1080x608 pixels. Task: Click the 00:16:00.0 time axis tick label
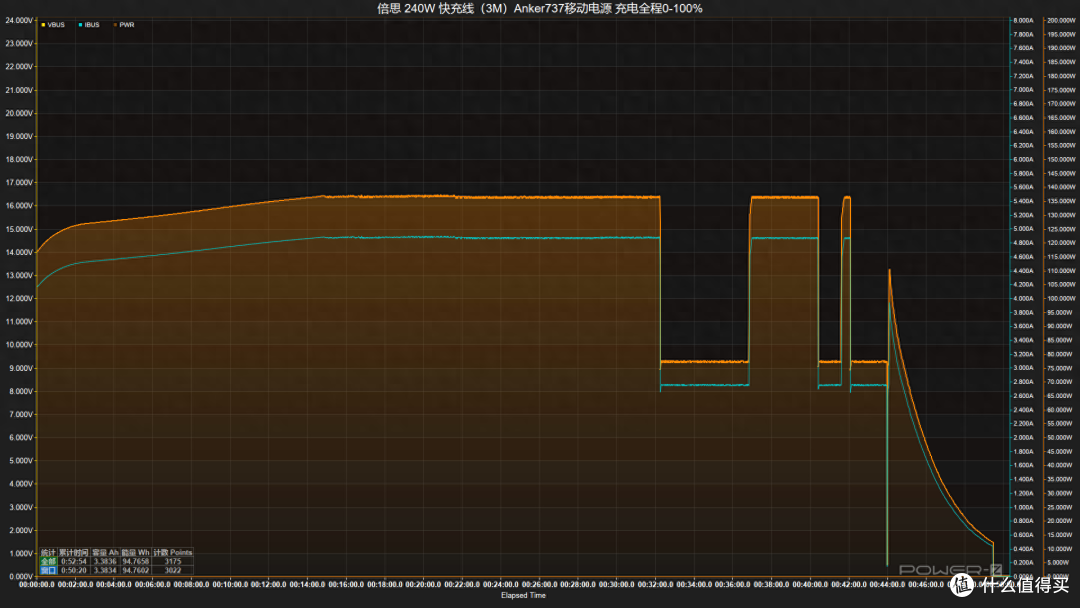(x=346, y=585)
